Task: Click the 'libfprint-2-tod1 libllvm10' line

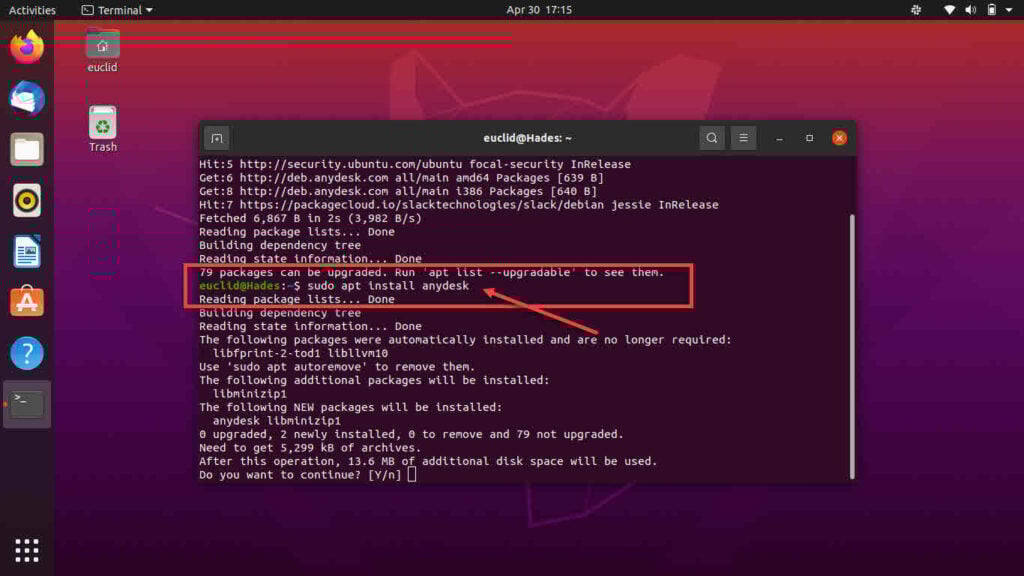Action: 300,353
